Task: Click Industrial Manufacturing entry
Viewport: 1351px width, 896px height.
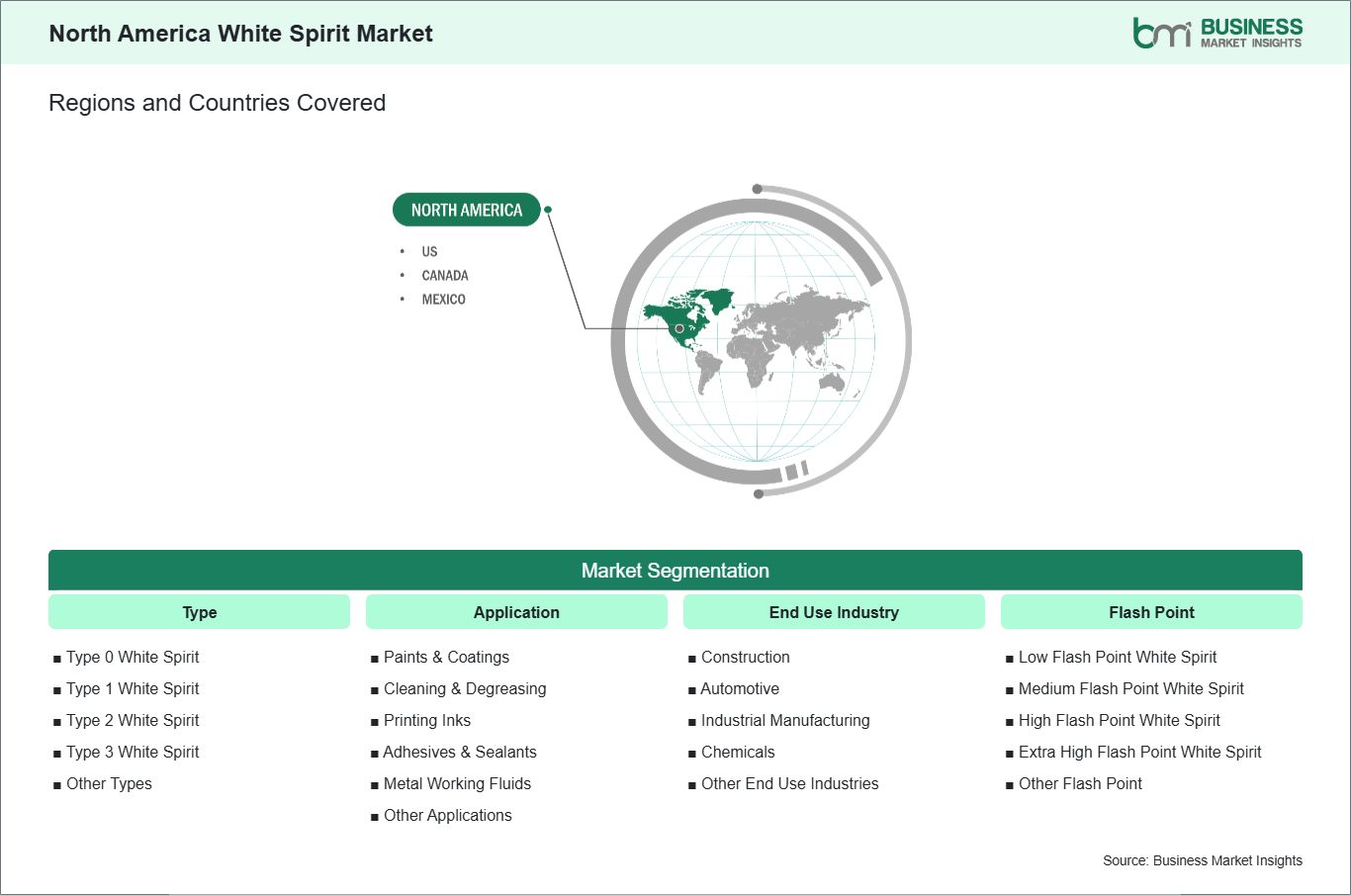Action: pos(785,720)
